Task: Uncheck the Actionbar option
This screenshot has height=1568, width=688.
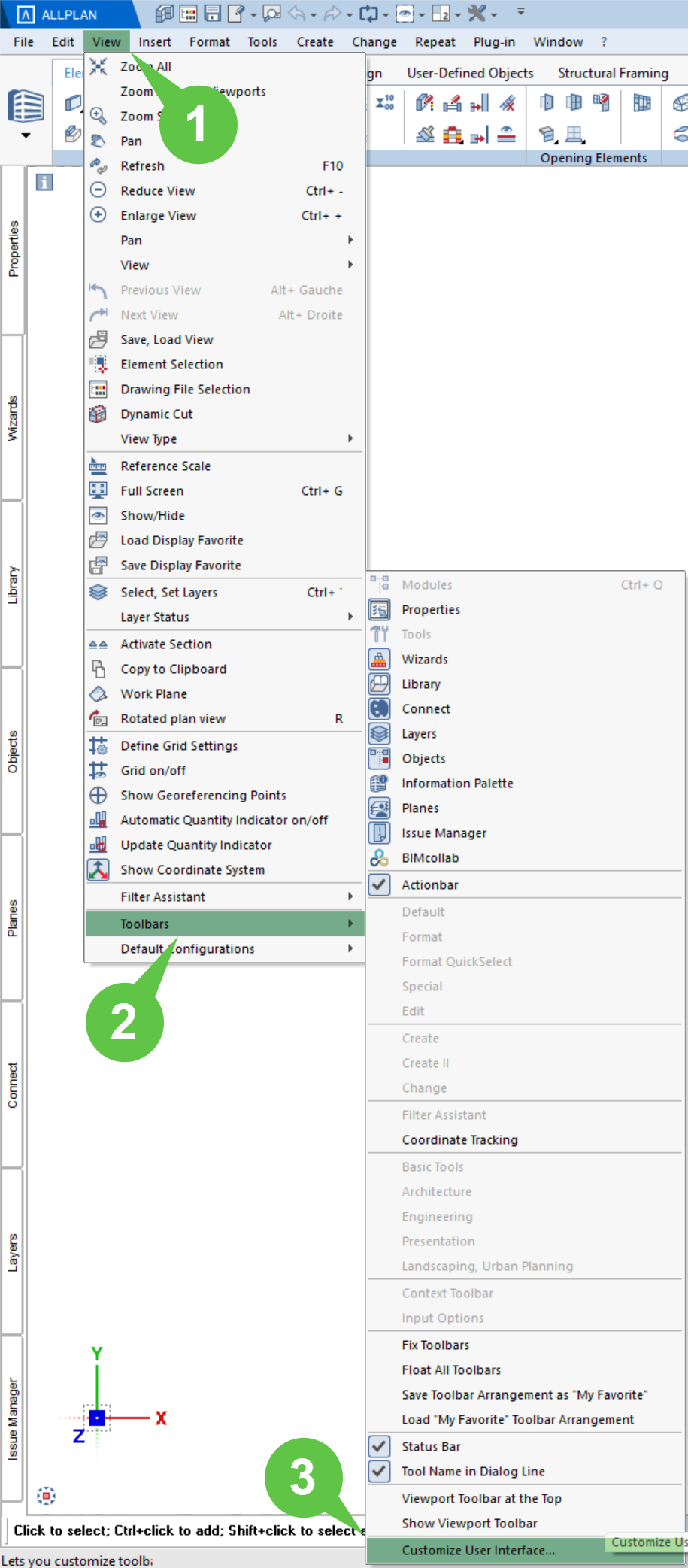Action: pos(380,884)
